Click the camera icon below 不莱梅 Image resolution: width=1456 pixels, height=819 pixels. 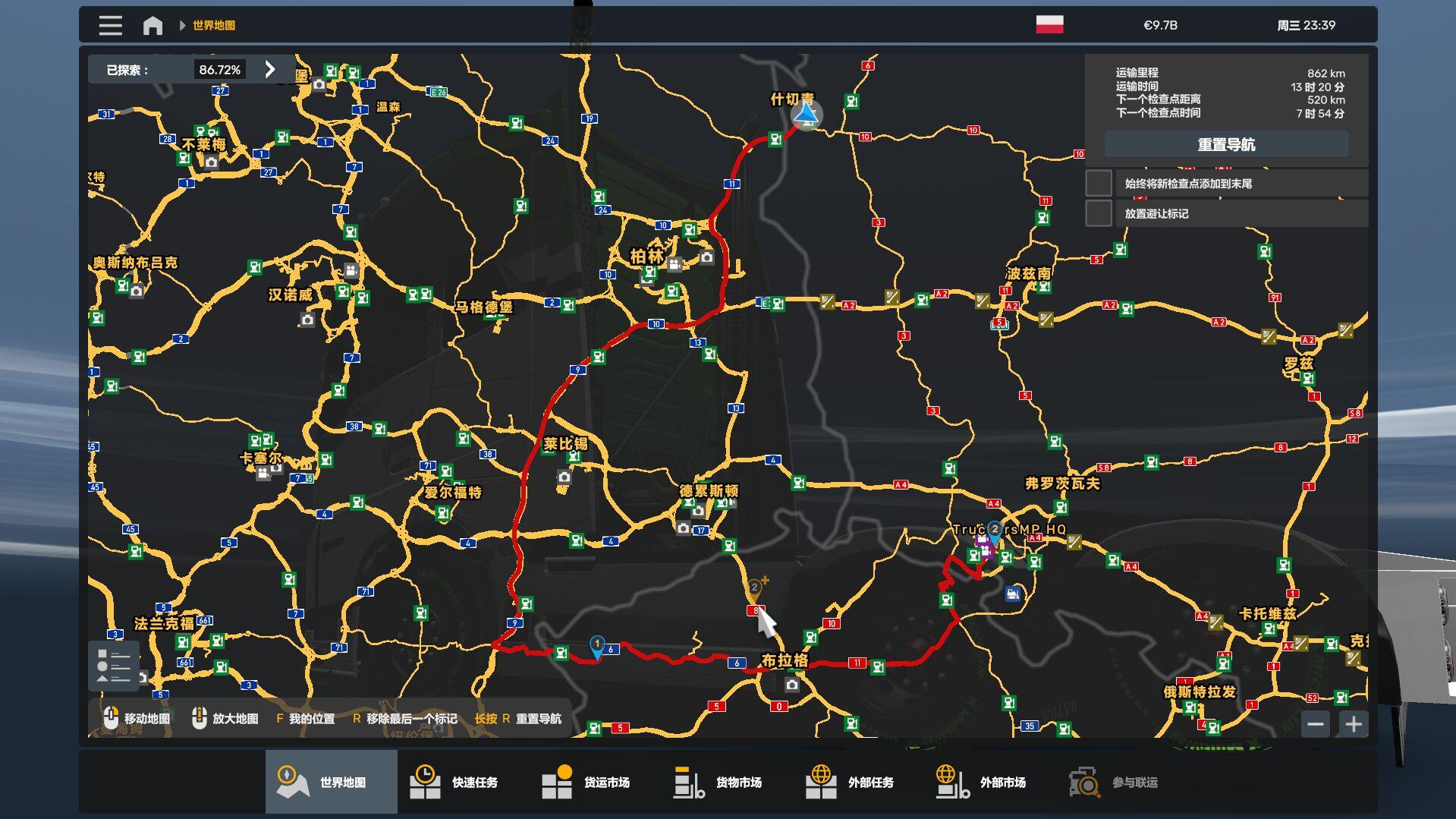[x=211, y=162]
